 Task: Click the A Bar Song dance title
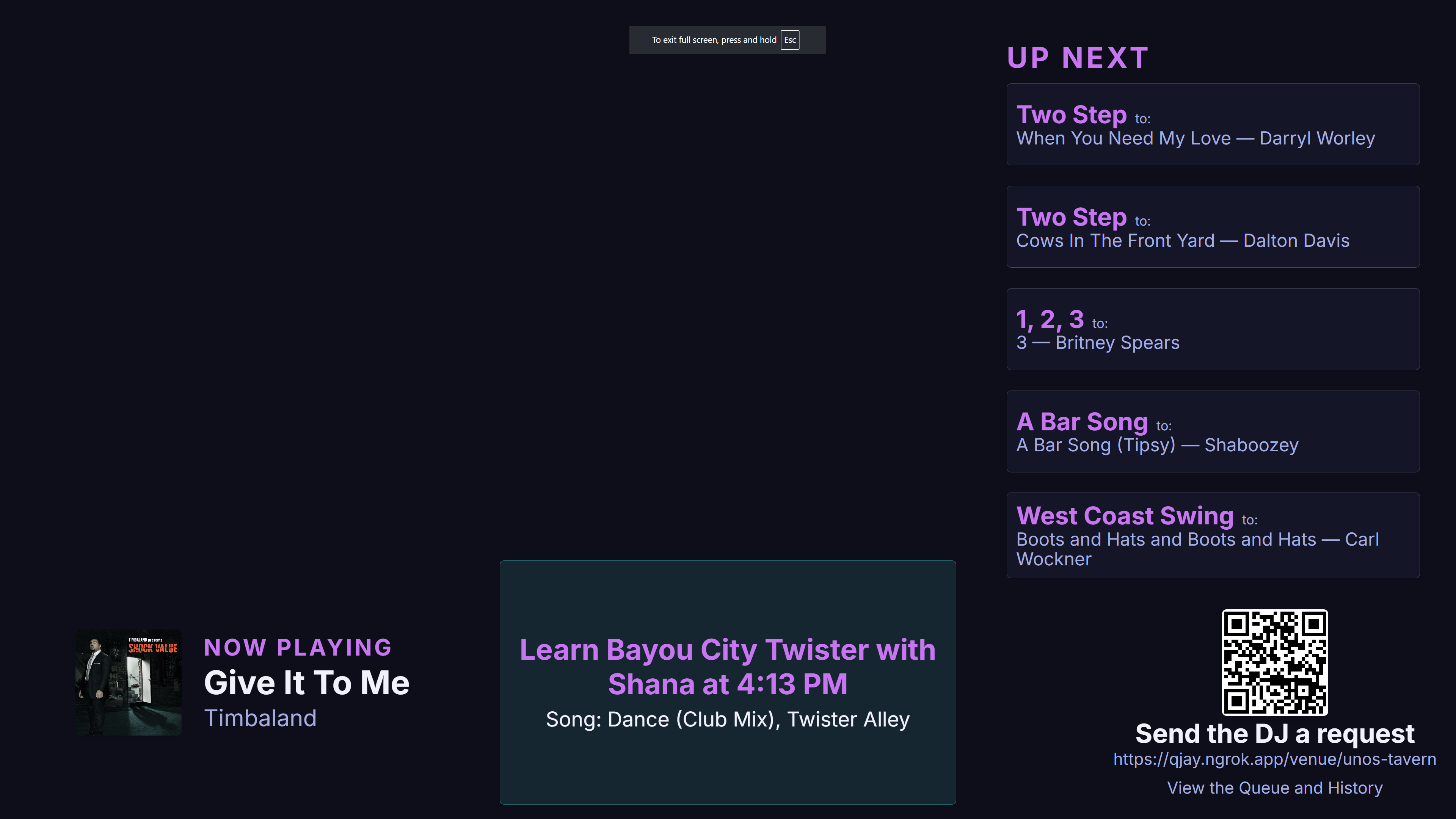tap(1082, 422)
